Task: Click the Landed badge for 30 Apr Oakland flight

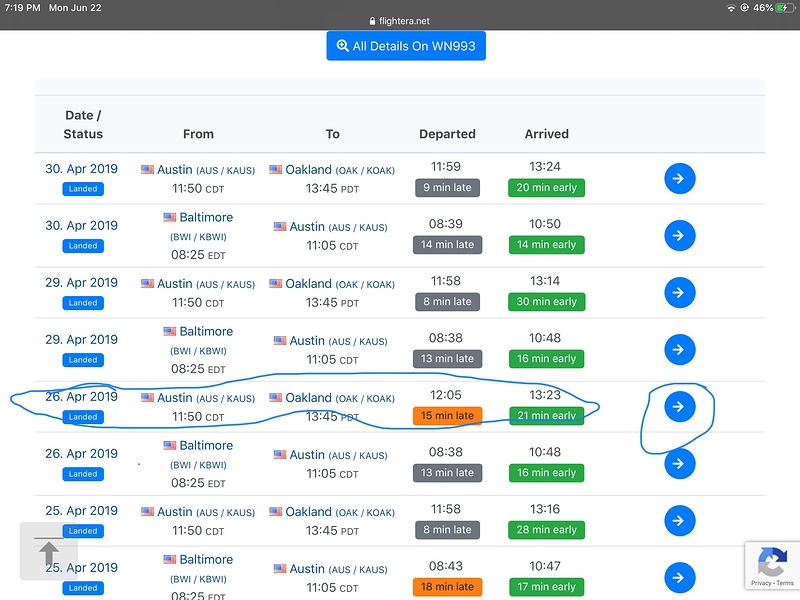Action: tap(83, 189)
